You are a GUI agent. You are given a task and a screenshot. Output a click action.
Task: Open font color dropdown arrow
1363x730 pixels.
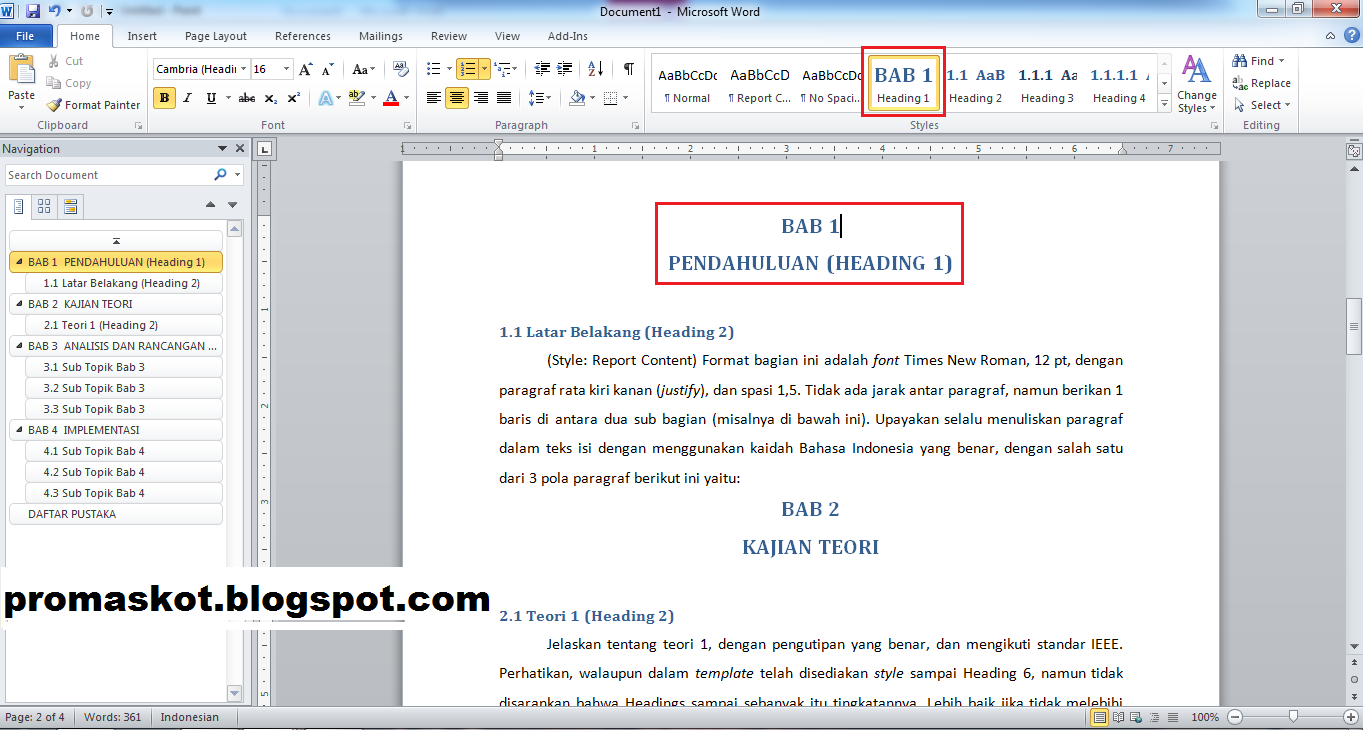pyautogui.click(x=404, y=98)
